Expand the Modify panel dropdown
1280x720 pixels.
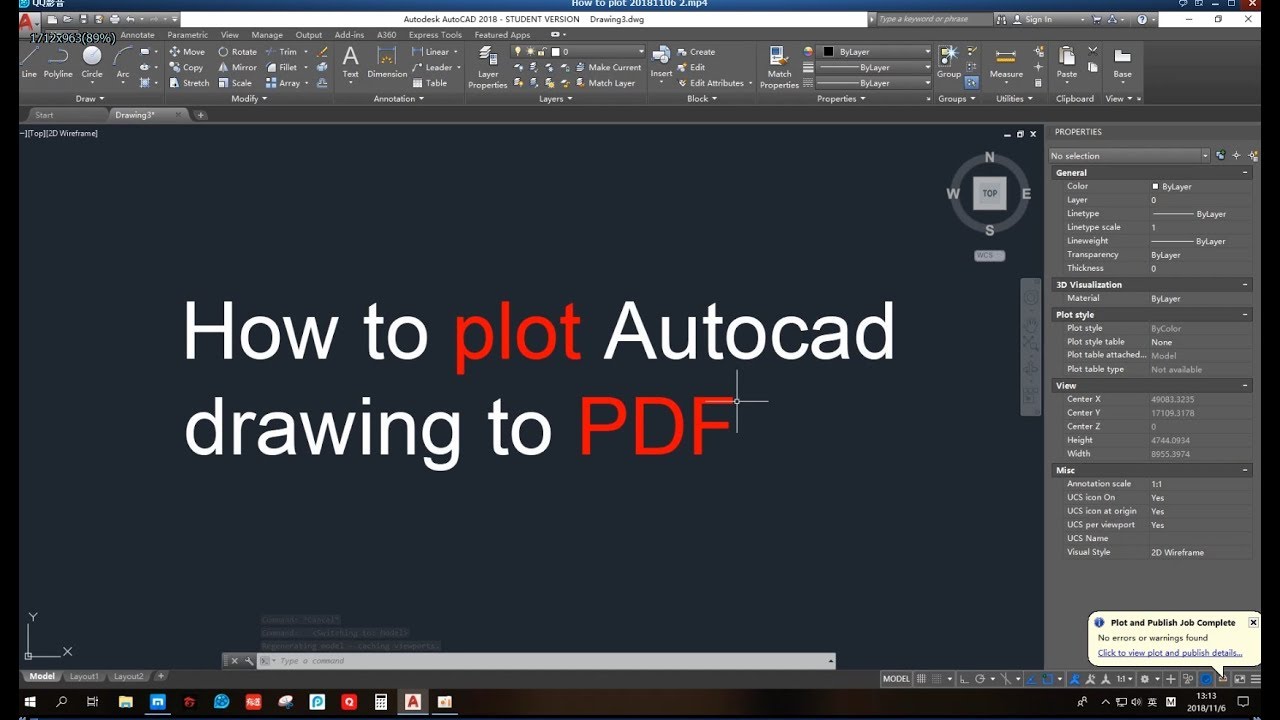pos(248,99)
